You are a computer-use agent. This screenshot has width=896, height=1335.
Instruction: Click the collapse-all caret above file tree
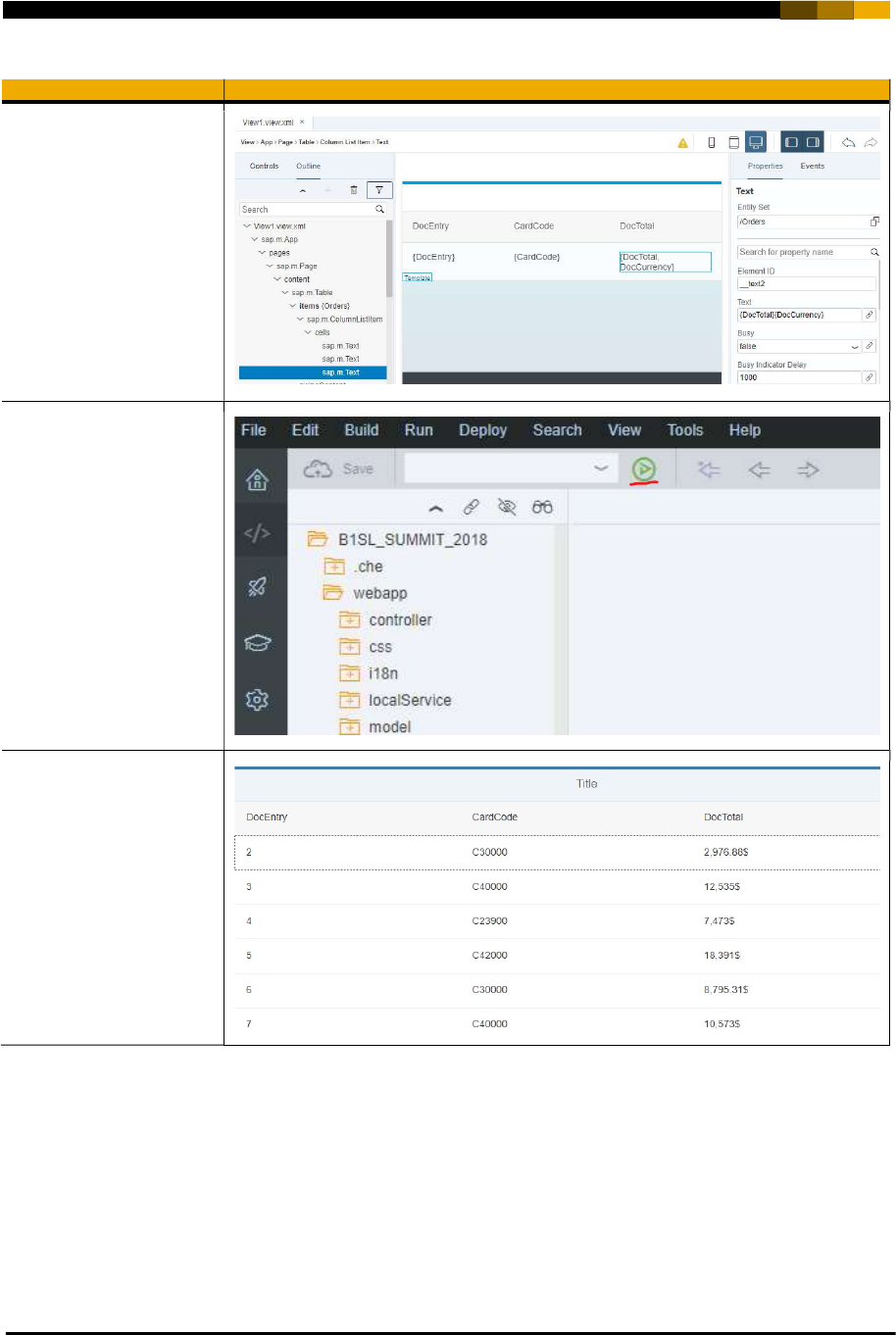click(436, 508)
